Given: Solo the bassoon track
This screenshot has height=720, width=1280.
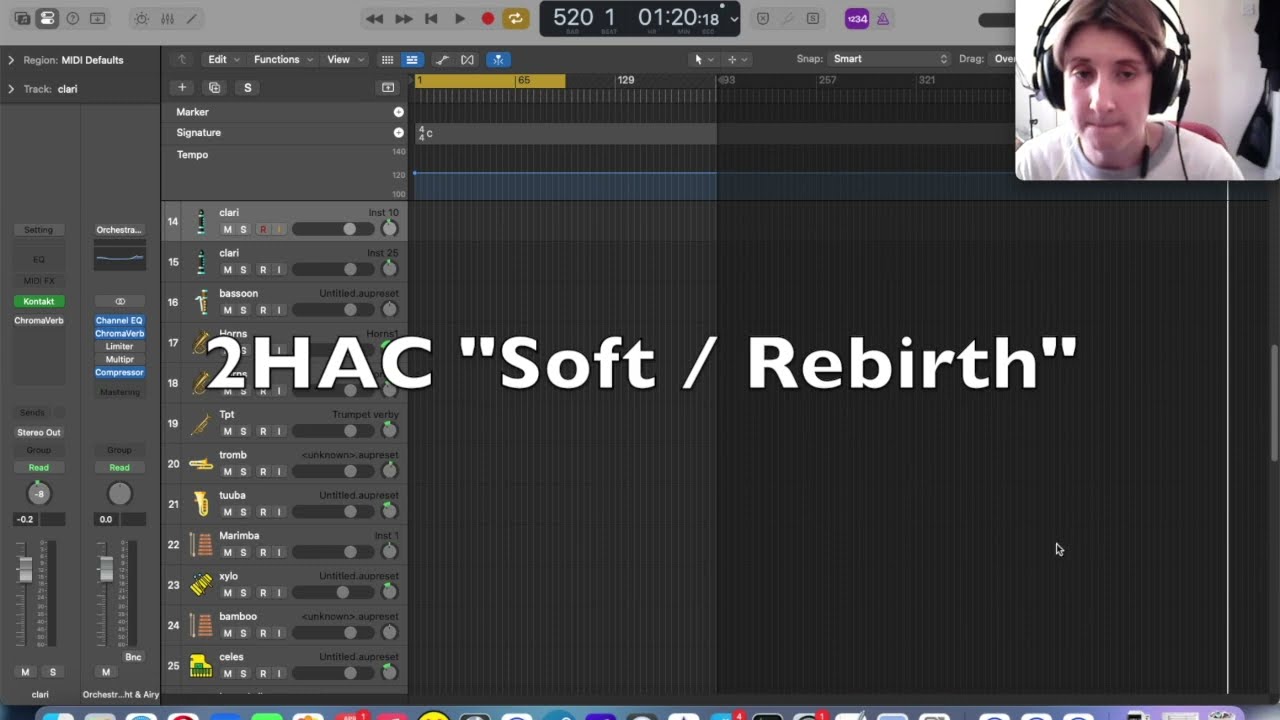Looking at the screenshot, I should click(x=243, y=310).
